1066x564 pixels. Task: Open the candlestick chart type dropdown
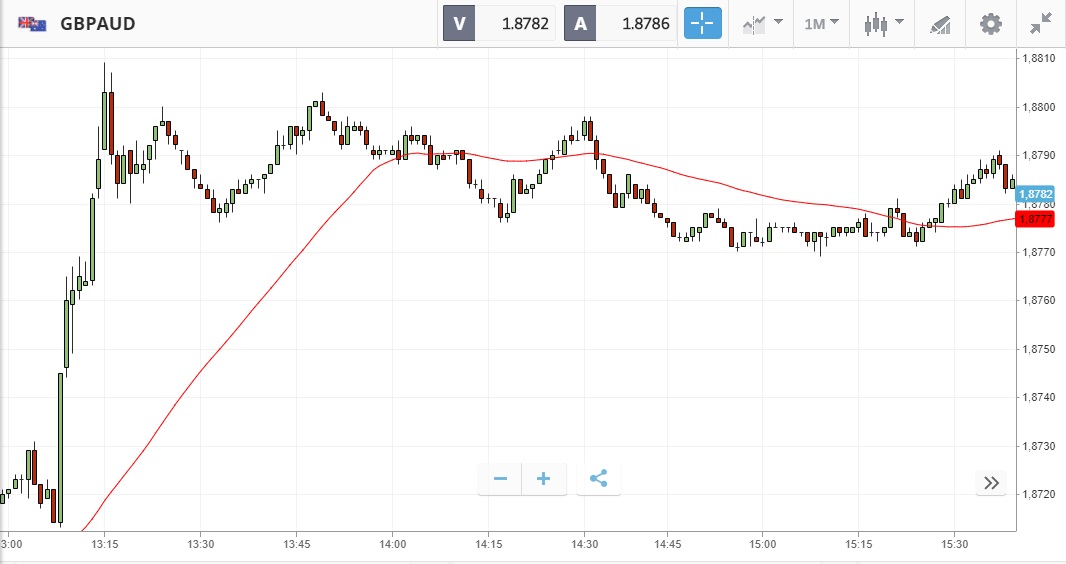point(884,23)
